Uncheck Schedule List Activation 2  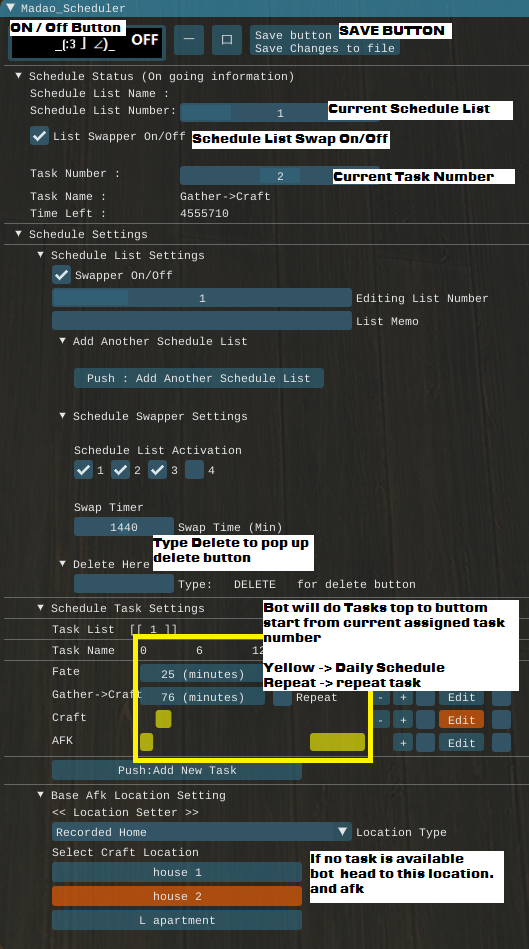tap(120, 470)
